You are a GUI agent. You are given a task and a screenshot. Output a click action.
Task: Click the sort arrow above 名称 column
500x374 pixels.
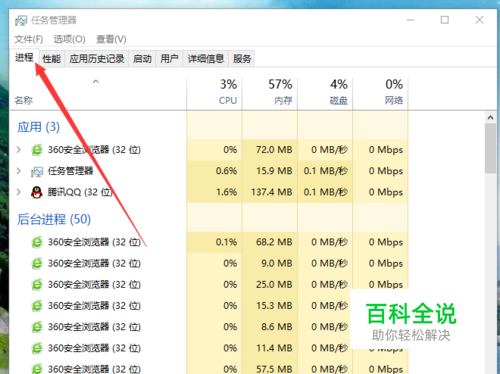pos(96,81)
